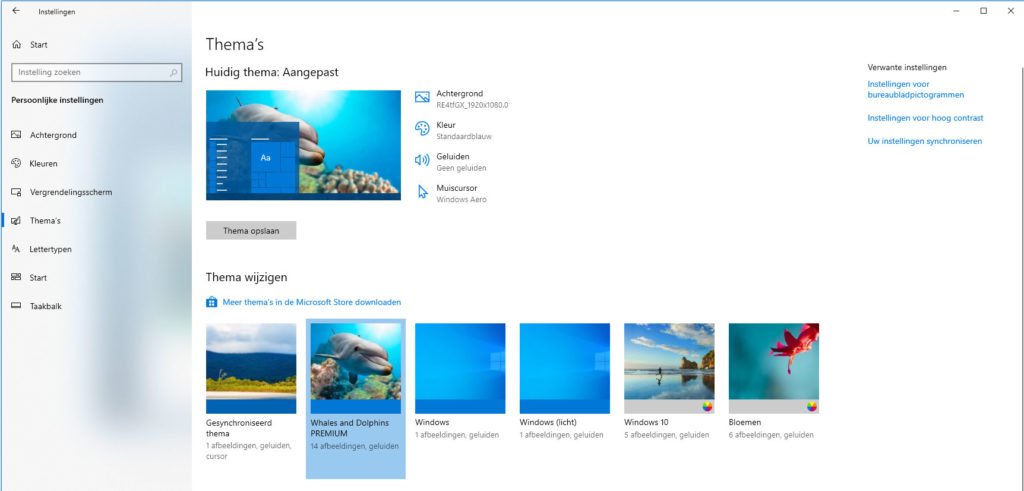The height and width of the screenshot is (491, 1024).
Task: Open Start settings page under Lettertypen
Action: [38, 278]
